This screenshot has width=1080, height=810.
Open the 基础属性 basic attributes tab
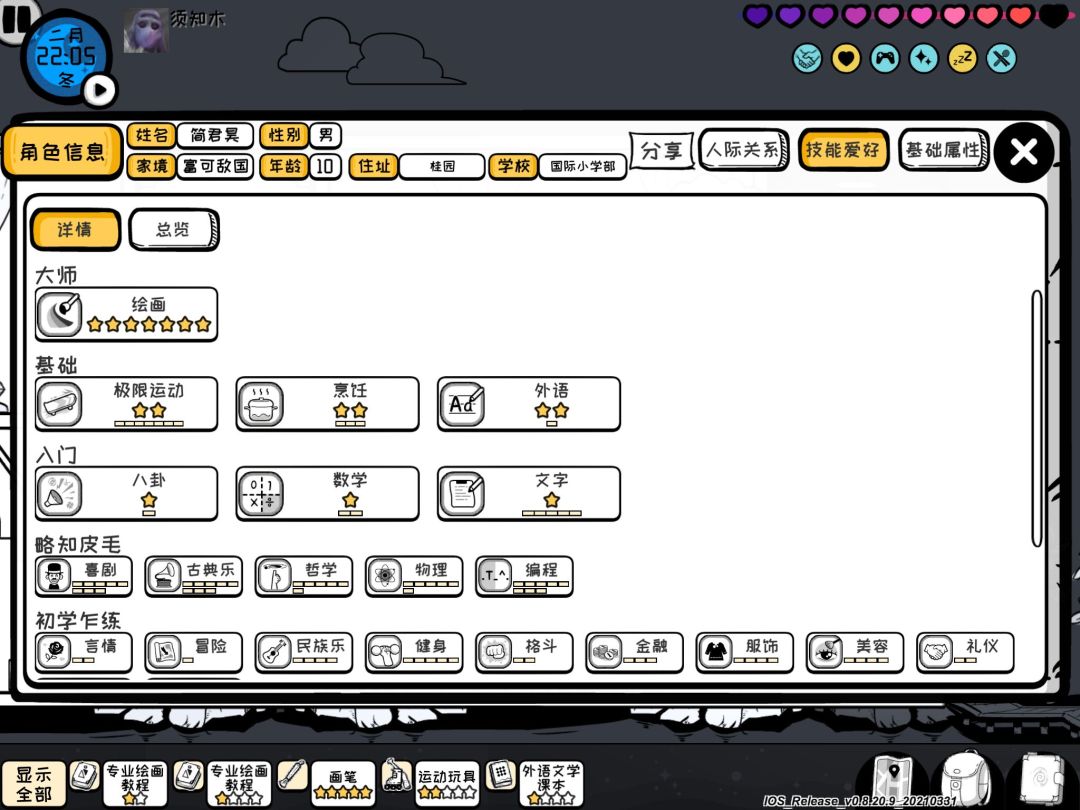click(944, 149)
